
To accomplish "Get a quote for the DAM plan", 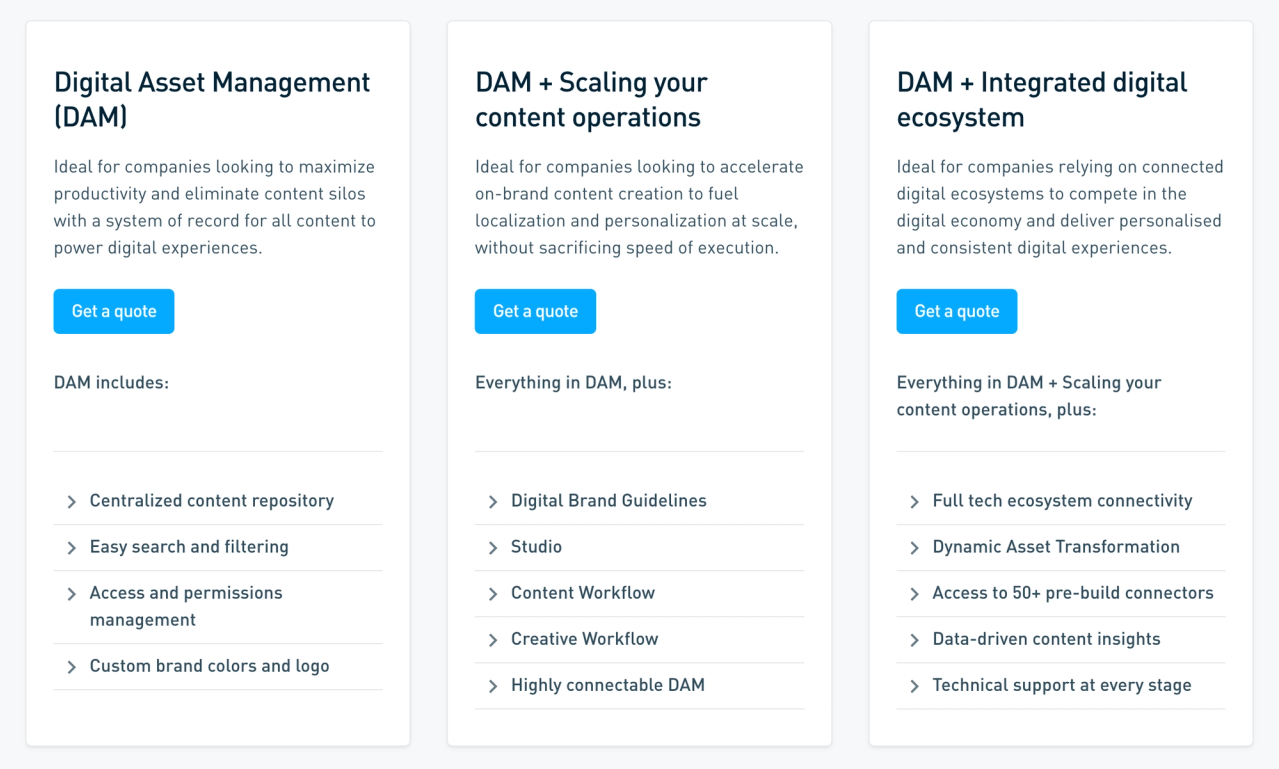I will [113, 311].
